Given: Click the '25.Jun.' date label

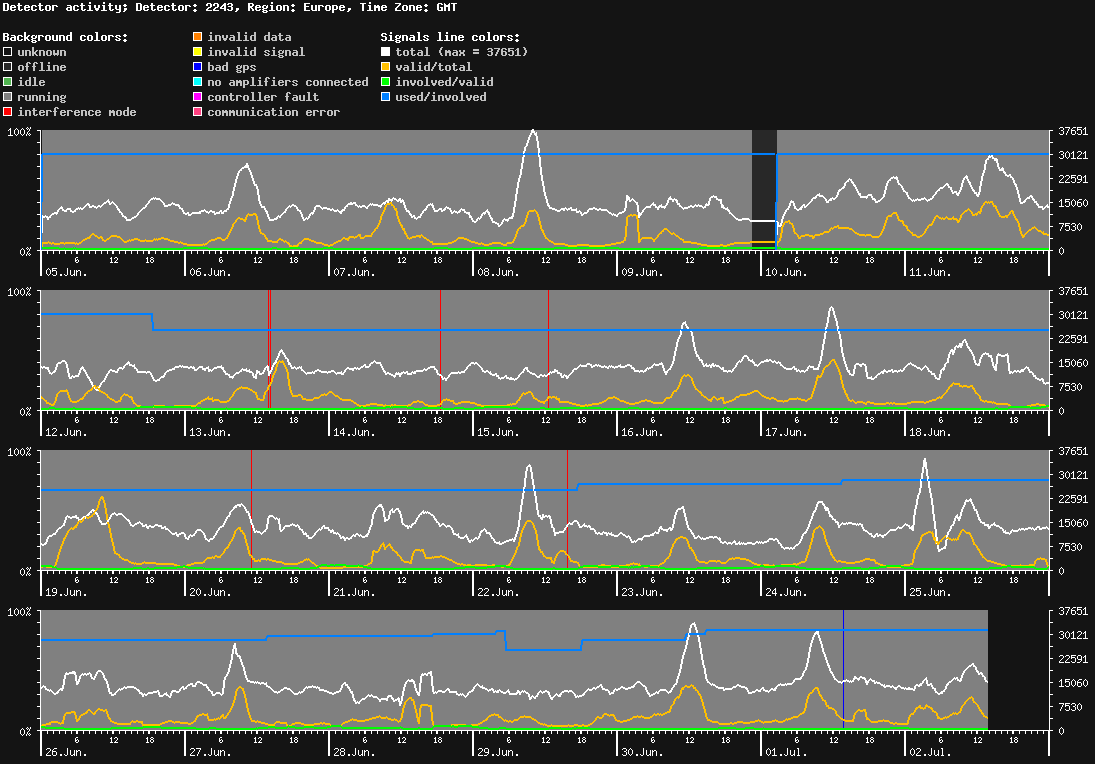Looking at the screenshot, I should click(929, 592).
